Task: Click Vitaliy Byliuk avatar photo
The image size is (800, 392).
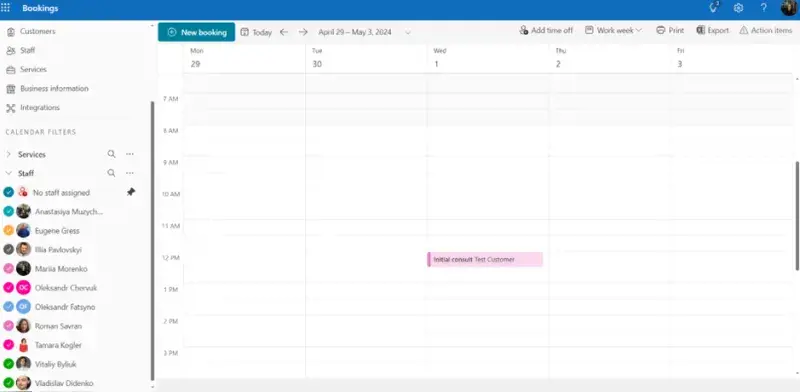Action: [x=23, y=364]
